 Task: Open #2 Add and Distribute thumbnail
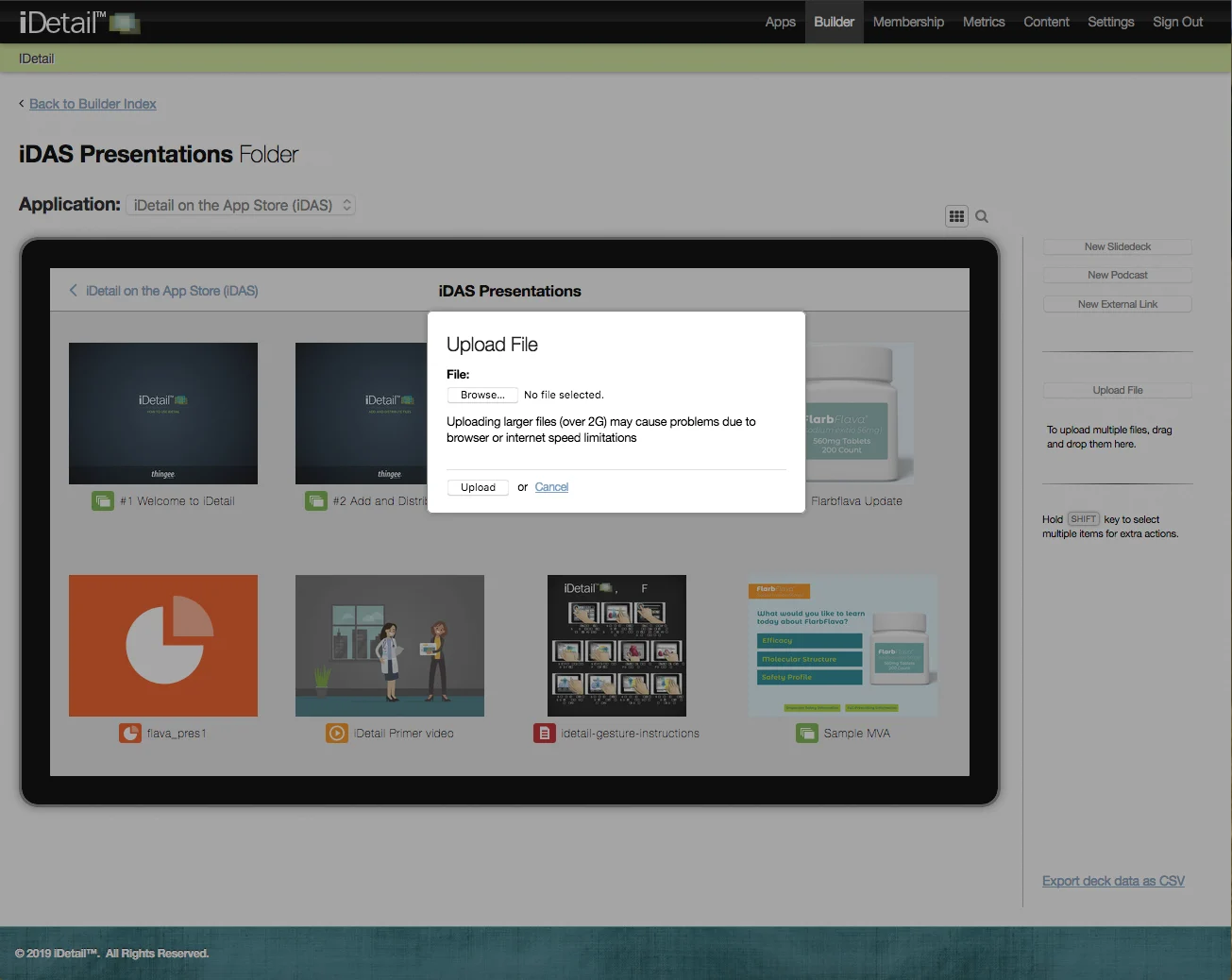click(362, 414)
